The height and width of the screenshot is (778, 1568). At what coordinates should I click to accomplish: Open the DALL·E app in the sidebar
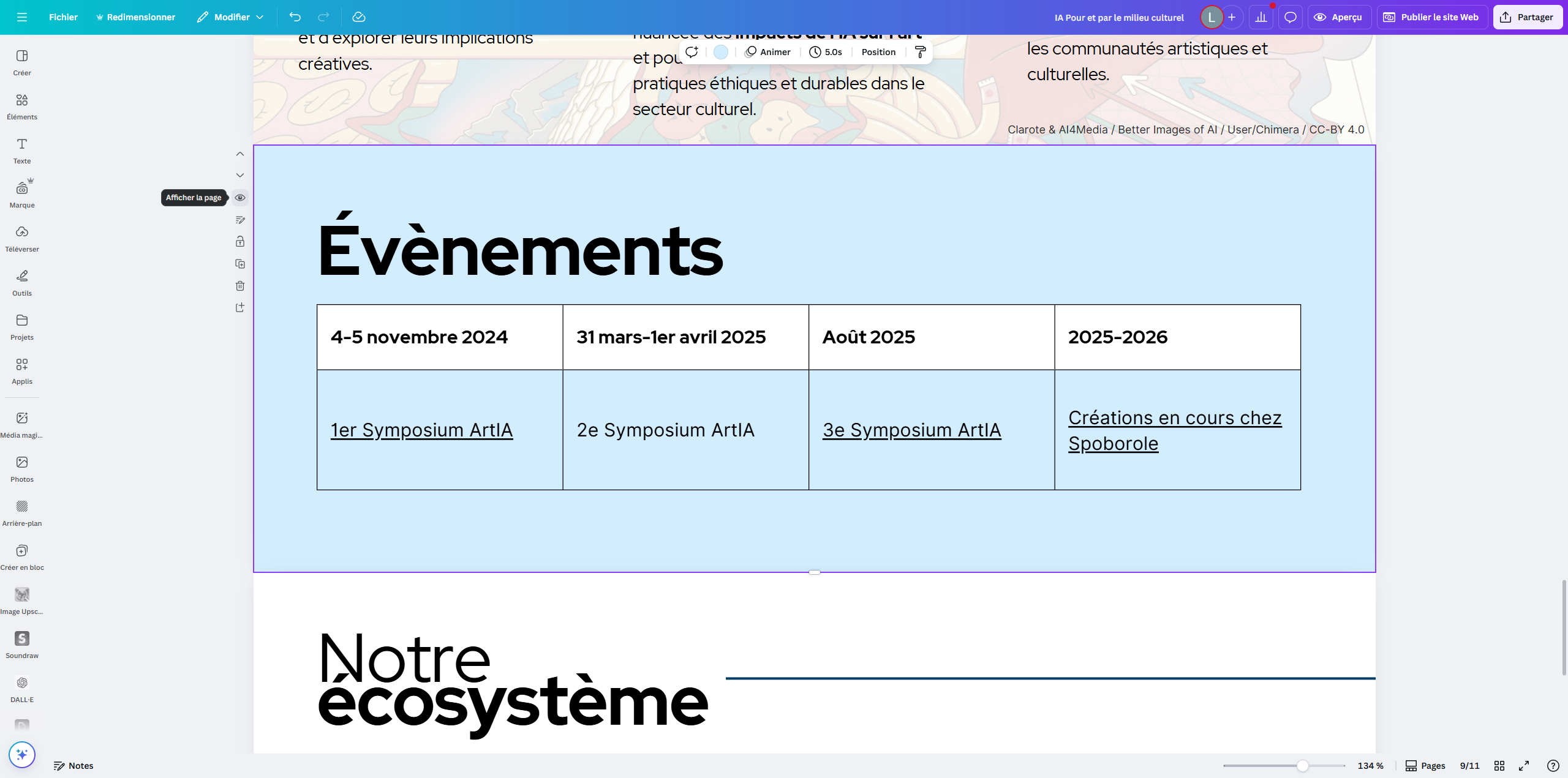[x=21, y=689]
